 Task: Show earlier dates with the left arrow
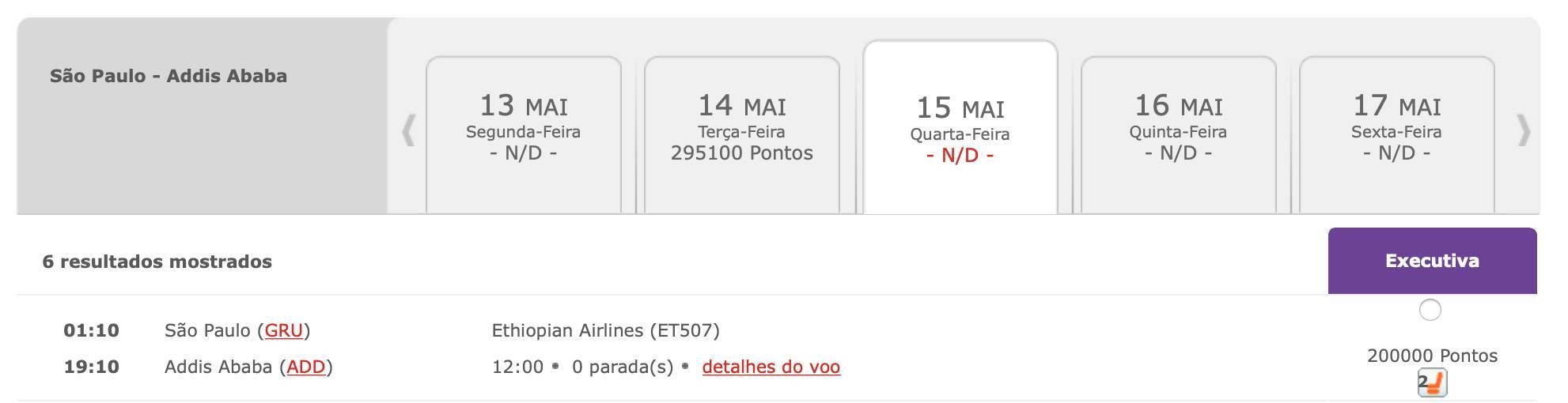coord(408,130)
